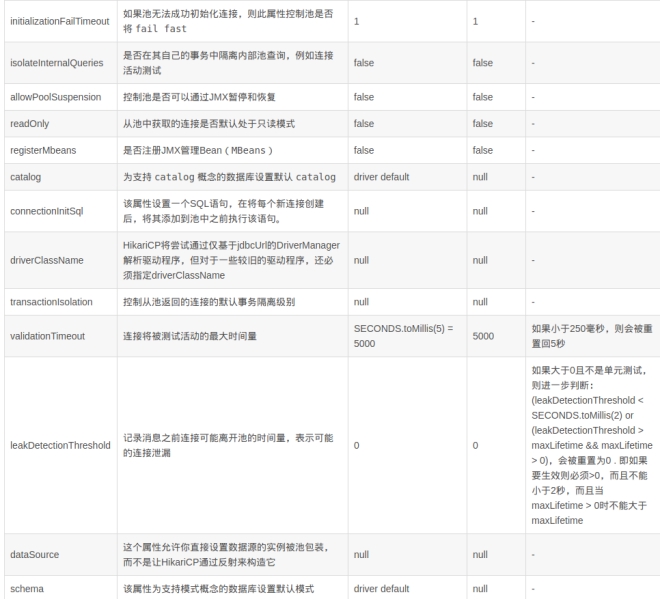Image resolution: width=660 pixels, height=600 pixels.
Task: Click the allowPoolSuspension property name
Action: tap(56, 97)
